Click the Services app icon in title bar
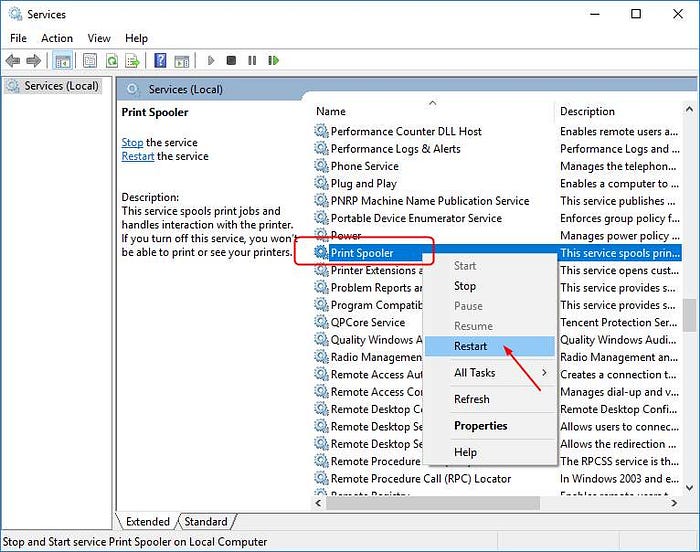The height and width of the screenshot is (552, 700). pos(15,14)
